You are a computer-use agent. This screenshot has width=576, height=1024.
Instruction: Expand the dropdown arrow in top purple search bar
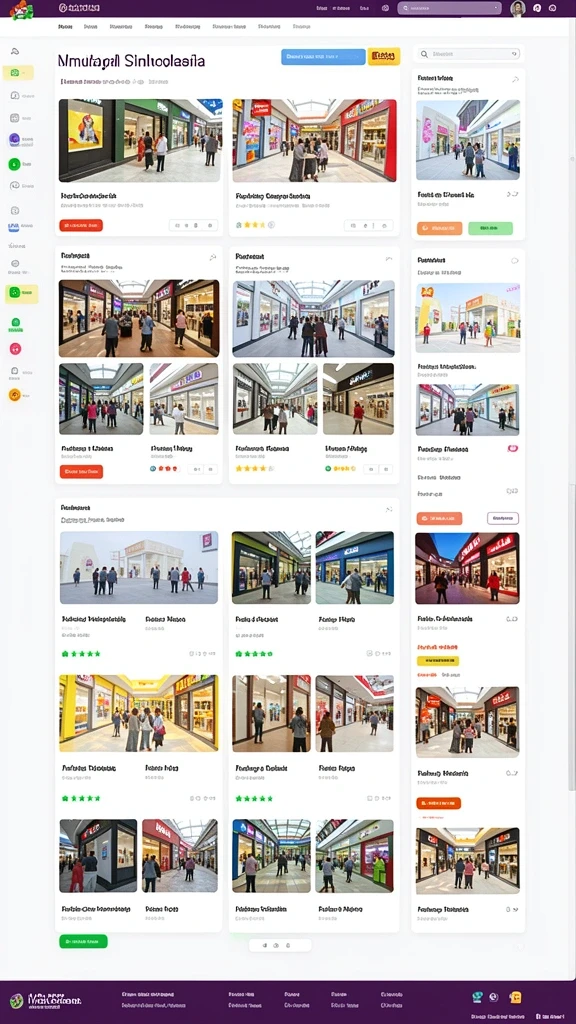pyautogui.click(x=496, y=8)
